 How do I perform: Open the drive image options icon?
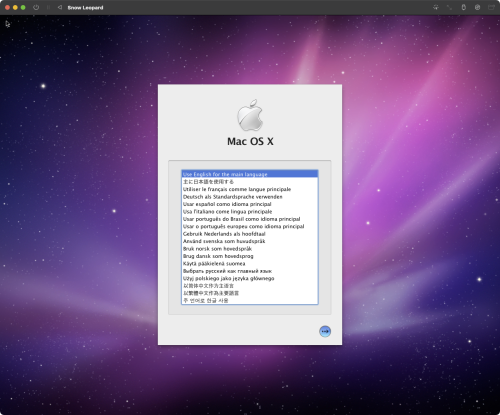(478, 7)
